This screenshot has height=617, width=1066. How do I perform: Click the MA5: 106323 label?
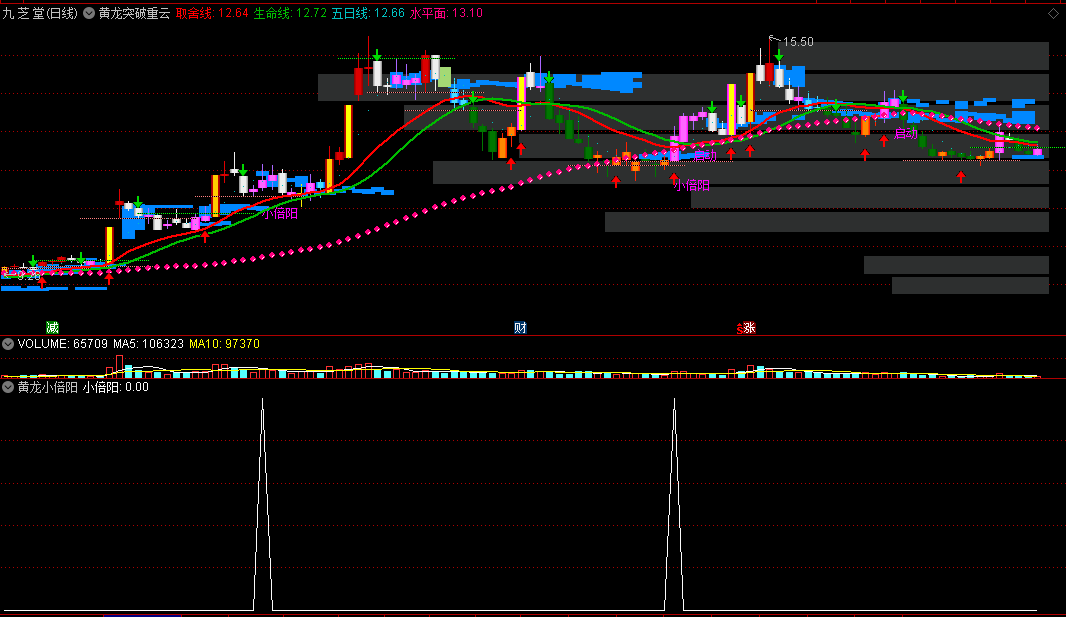pos(148,344)
